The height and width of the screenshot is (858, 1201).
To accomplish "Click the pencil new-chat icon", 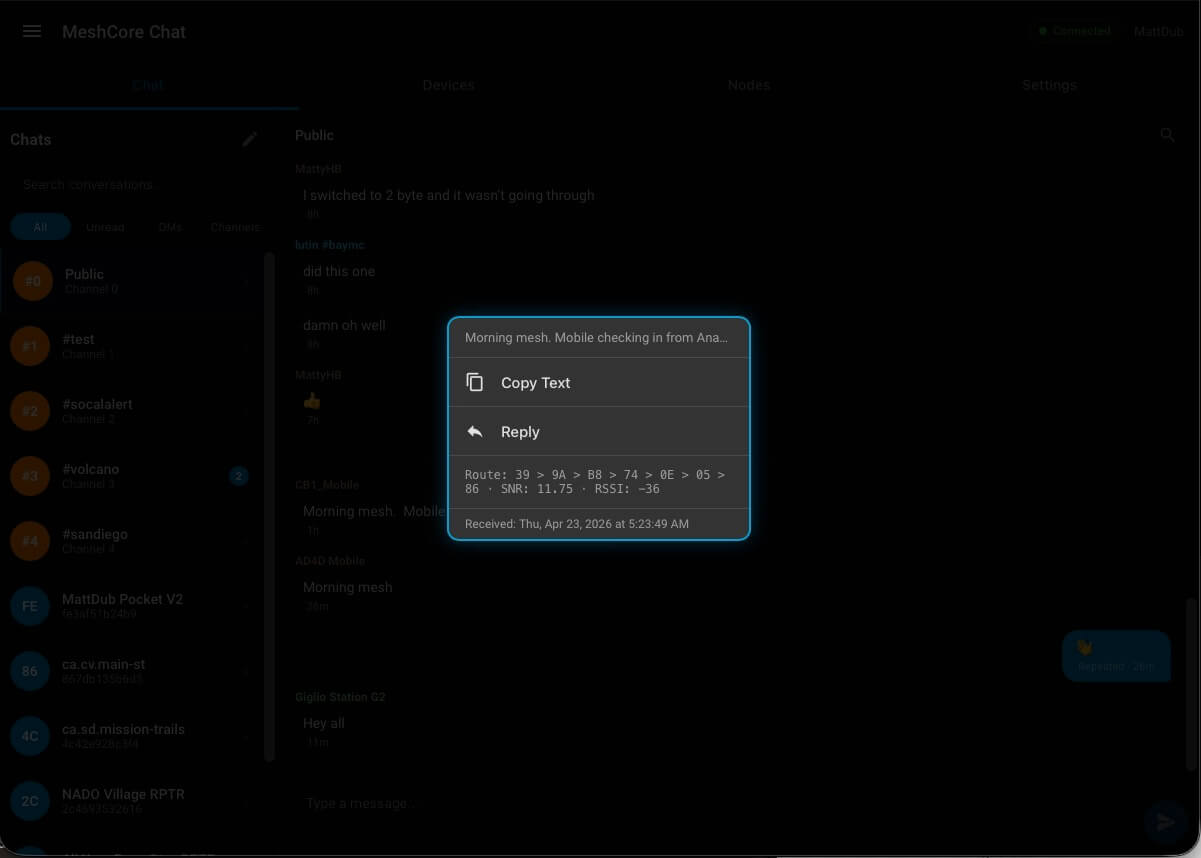I will [250, 139].
